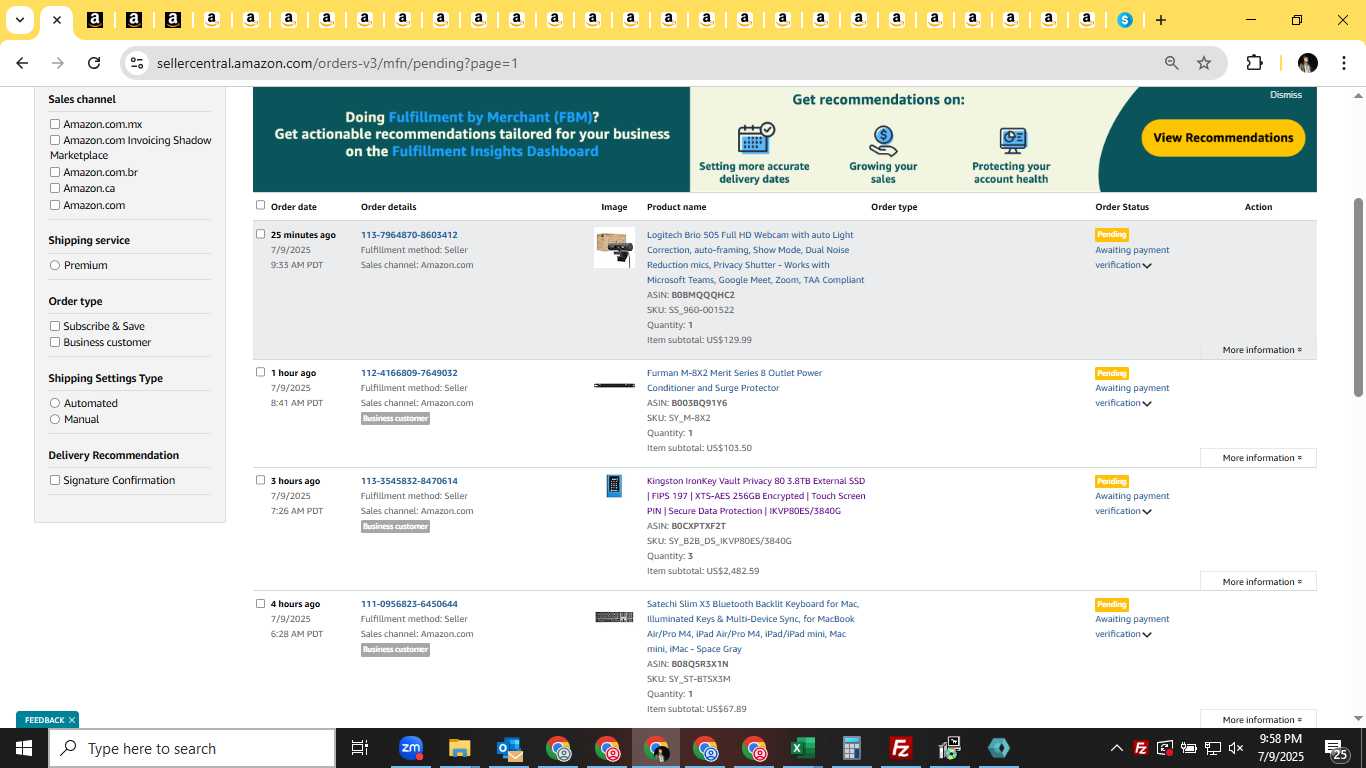Open Calculator from the taskbar
Screen dimensions: 1366x768
click(852, 748)
